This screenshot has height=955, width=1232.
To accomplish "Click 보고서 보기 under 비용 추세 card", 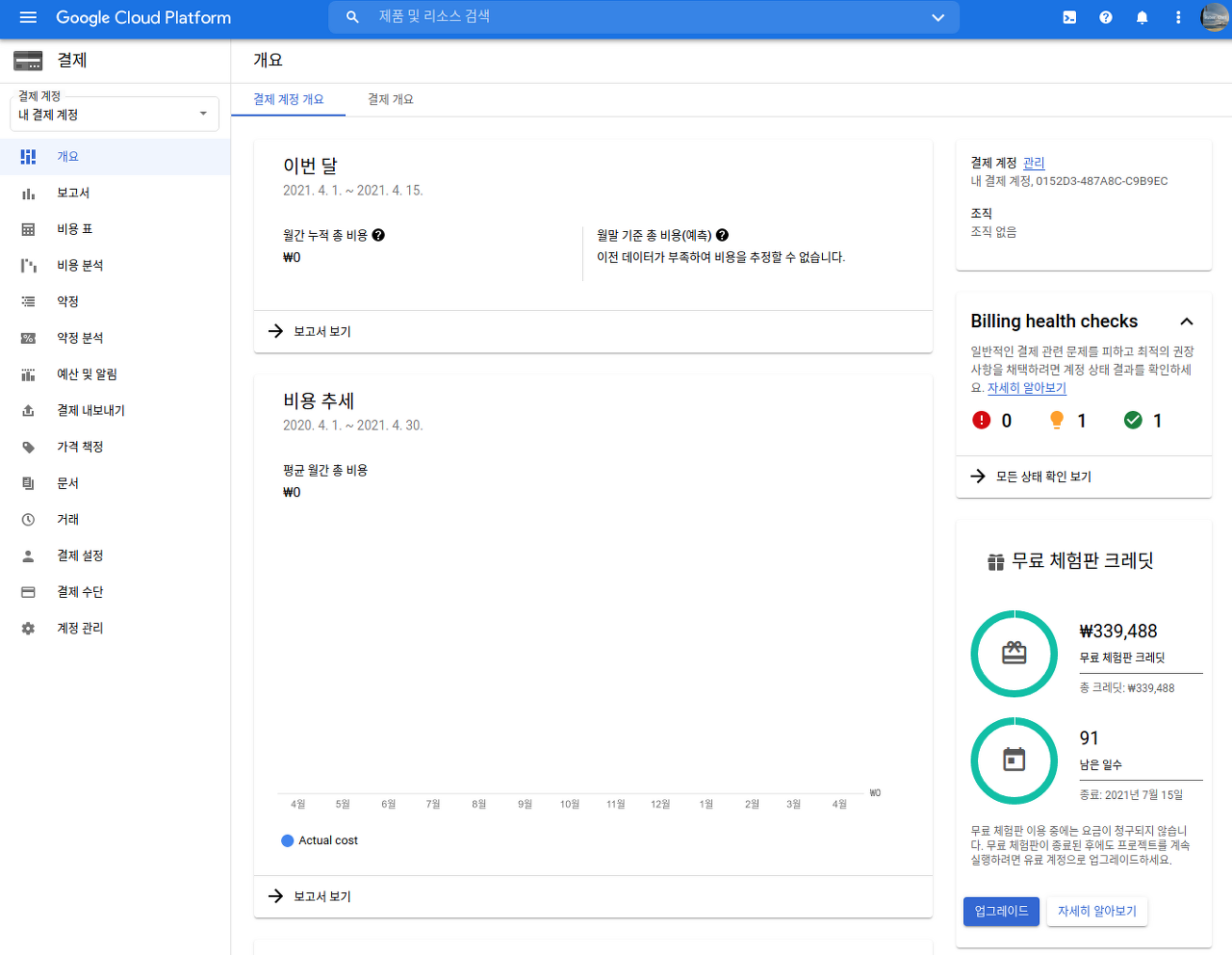I will [x=322, y=896].
